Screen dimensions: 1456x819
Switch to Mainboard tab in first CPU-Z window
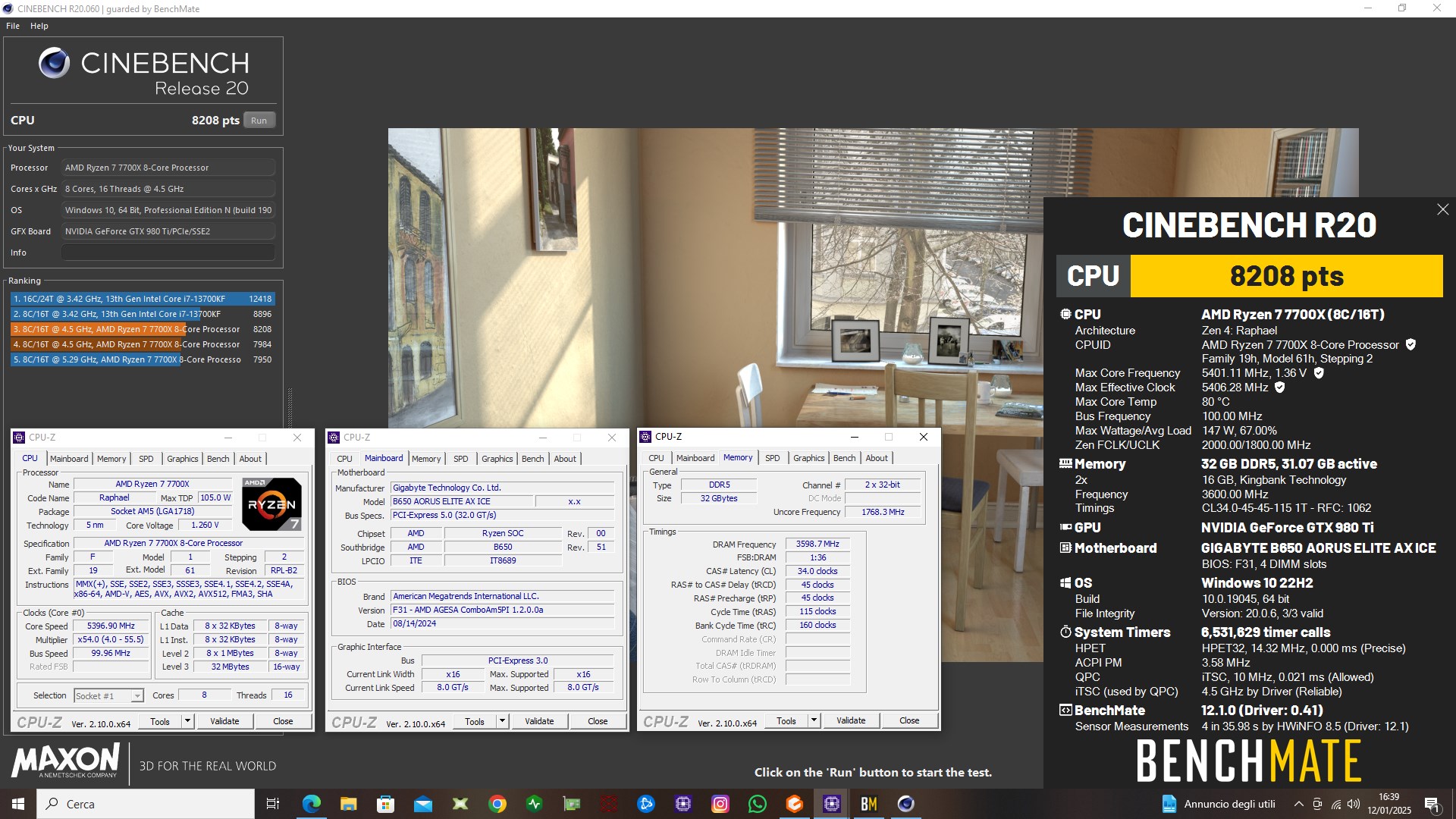pos(69,459)
